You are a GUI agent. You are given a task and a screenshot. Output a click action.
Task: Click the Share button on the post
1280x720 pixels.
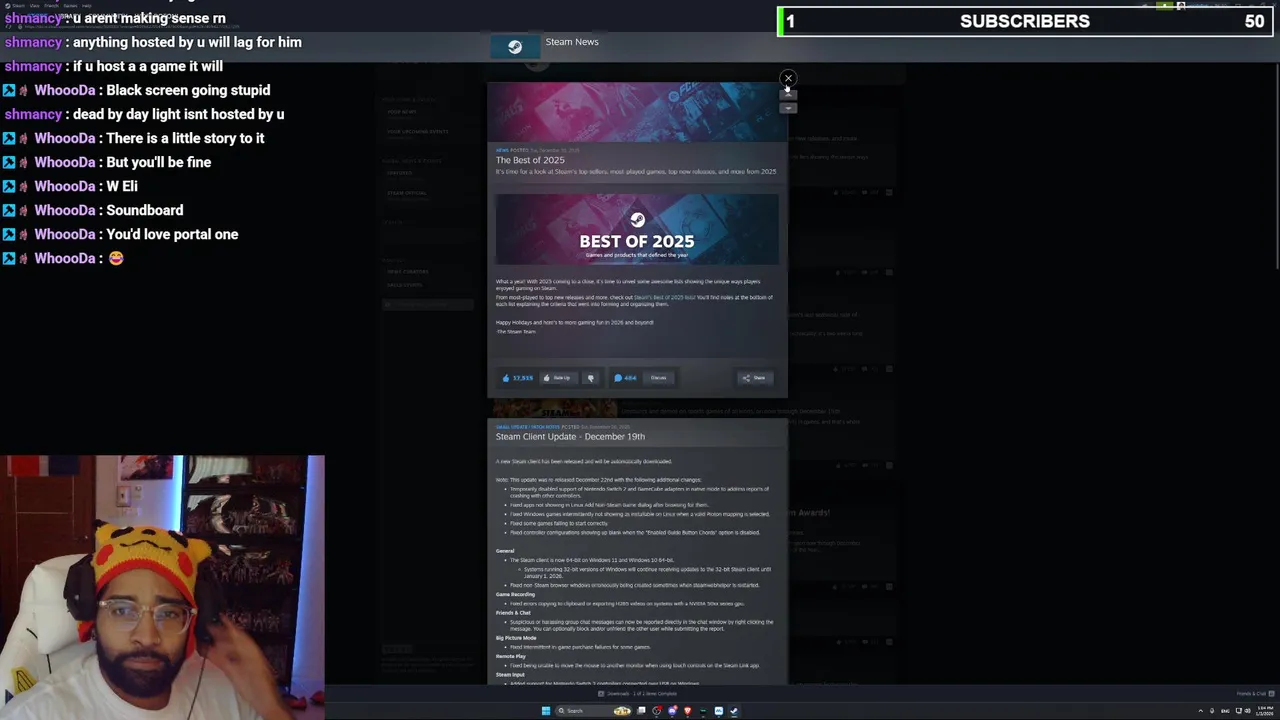pyautogui.click(x=753, y=378)
